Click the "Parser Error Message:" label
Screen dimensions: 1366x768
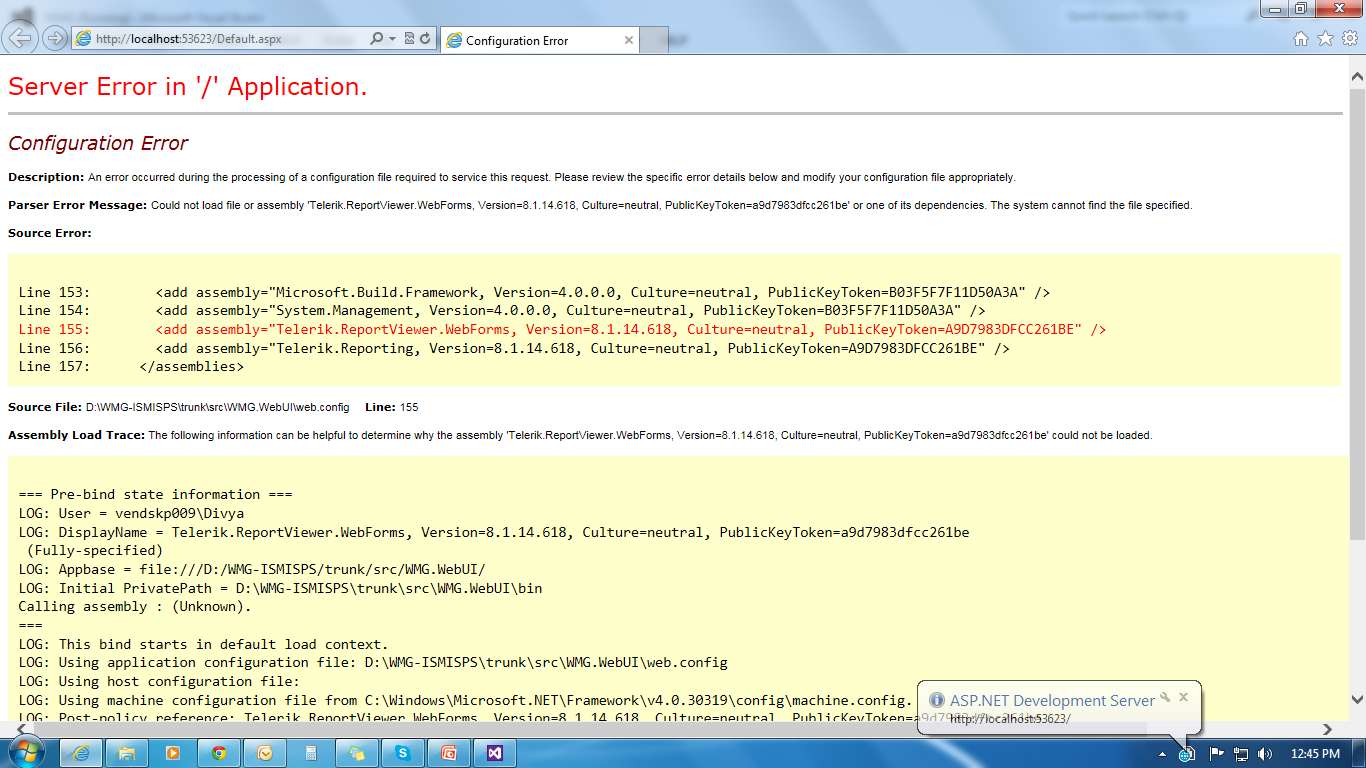[x=78, y=205]
